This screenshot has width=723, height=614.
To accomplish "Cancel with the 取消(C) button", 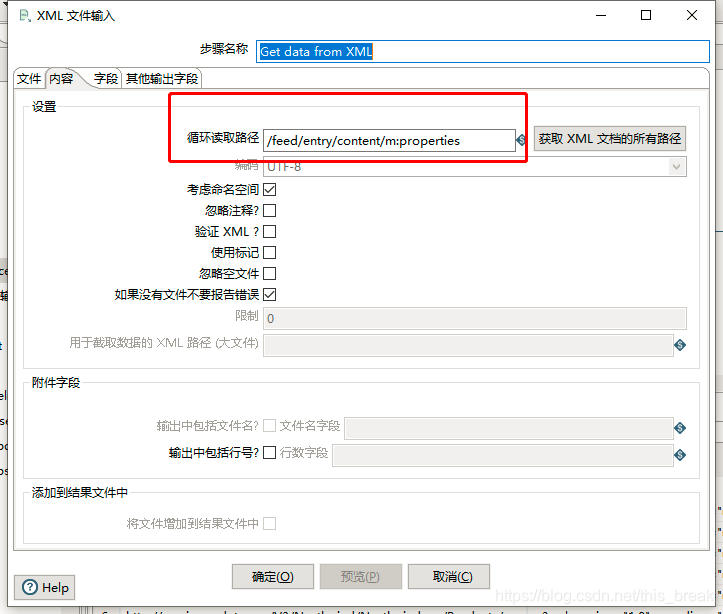I will [x=449, y=577].
